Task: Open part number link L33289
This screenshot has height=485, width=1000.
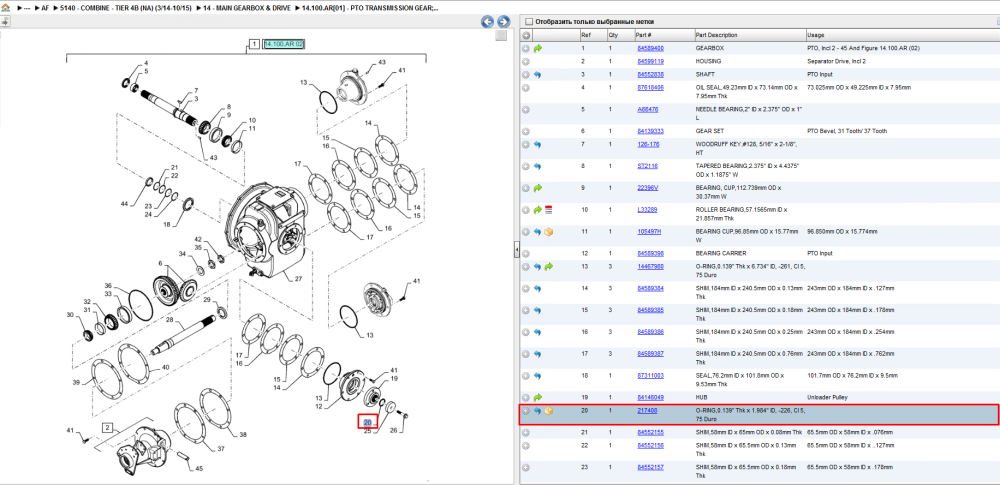Action: point(647,210)
